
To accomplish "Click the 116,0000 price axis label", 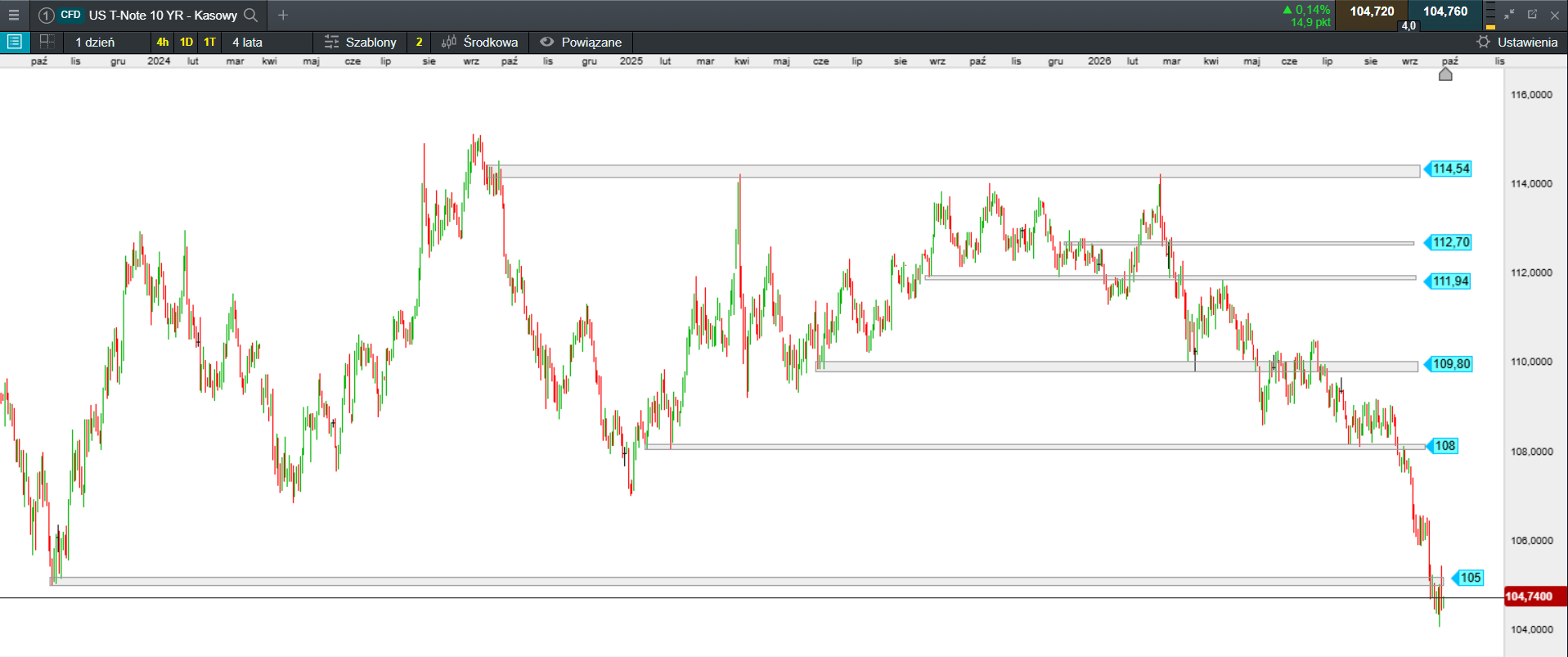I will [1531, 95].
